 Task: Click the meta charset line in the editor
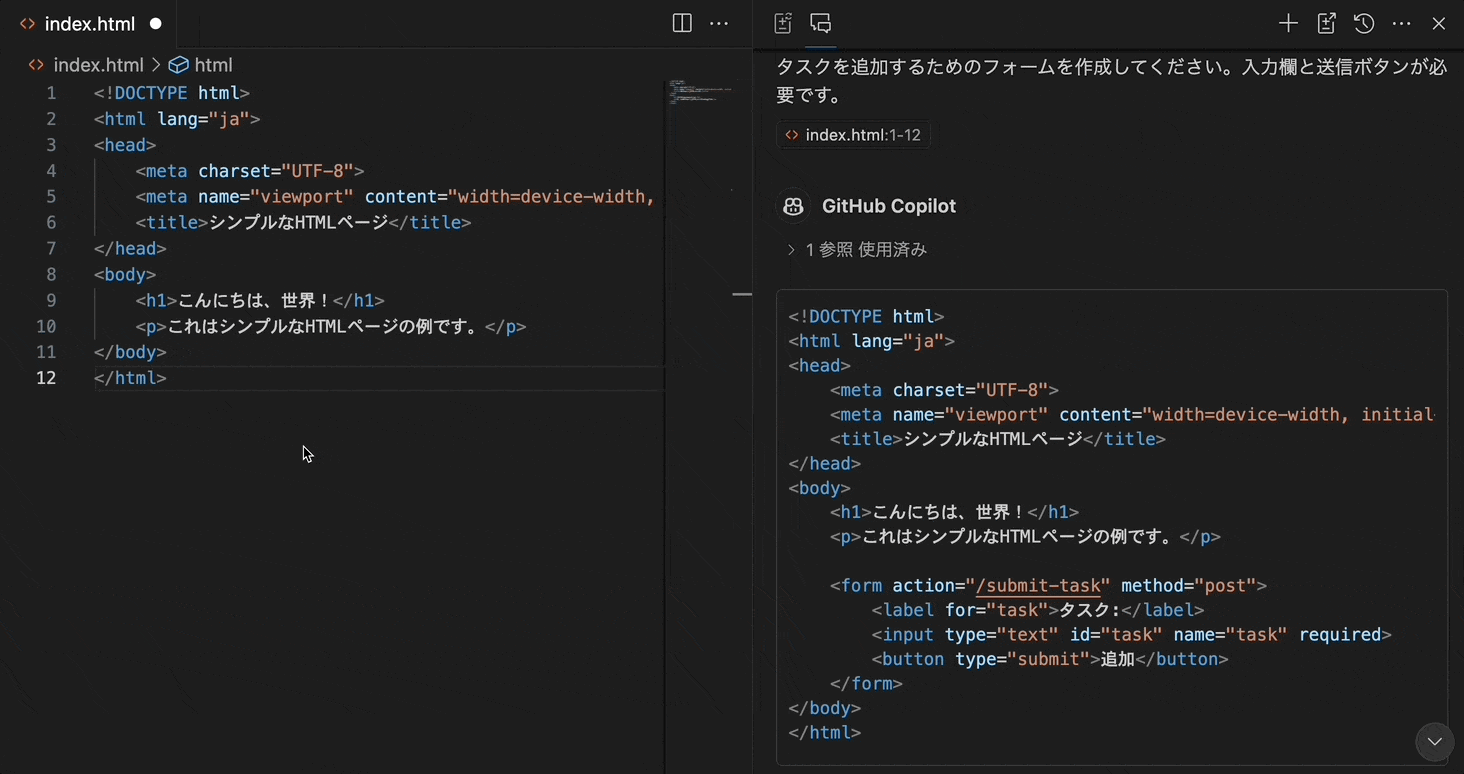(x=250, y=171)
